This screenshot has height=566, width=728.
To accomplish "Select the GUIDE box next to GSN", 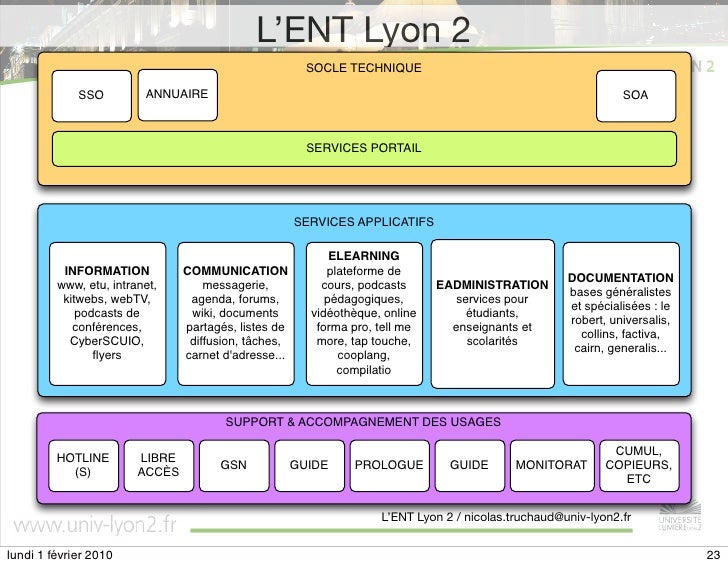I will click(x=309, y=465).
